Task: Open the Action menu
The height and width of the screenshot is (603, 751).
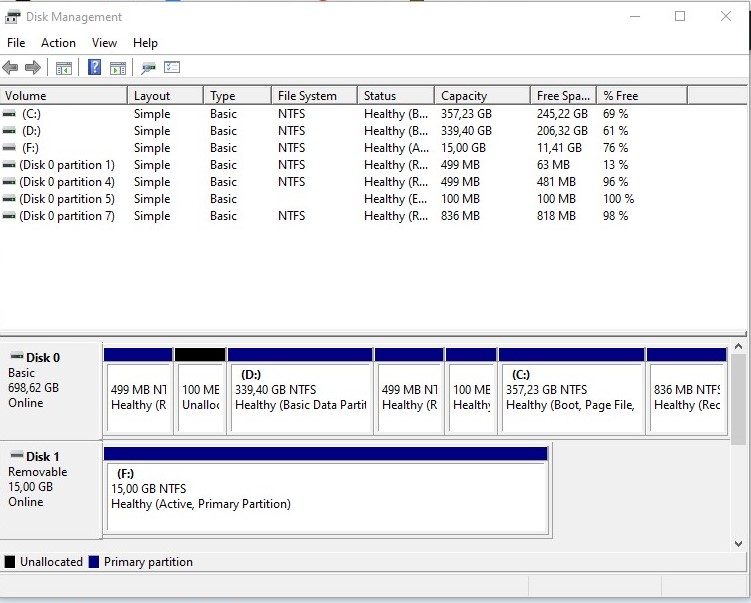Action: [58, 43]
